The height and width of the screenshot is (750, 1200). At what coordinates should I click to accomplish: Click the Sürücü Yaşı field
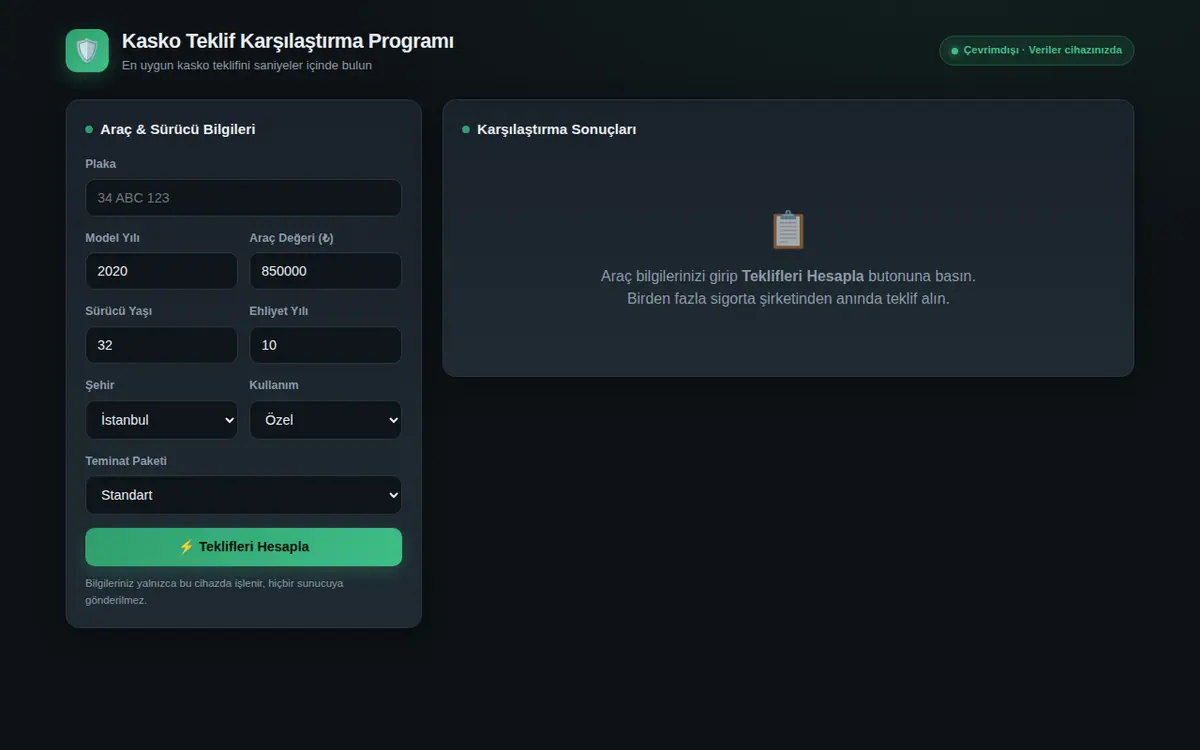(x=162, y=345)
